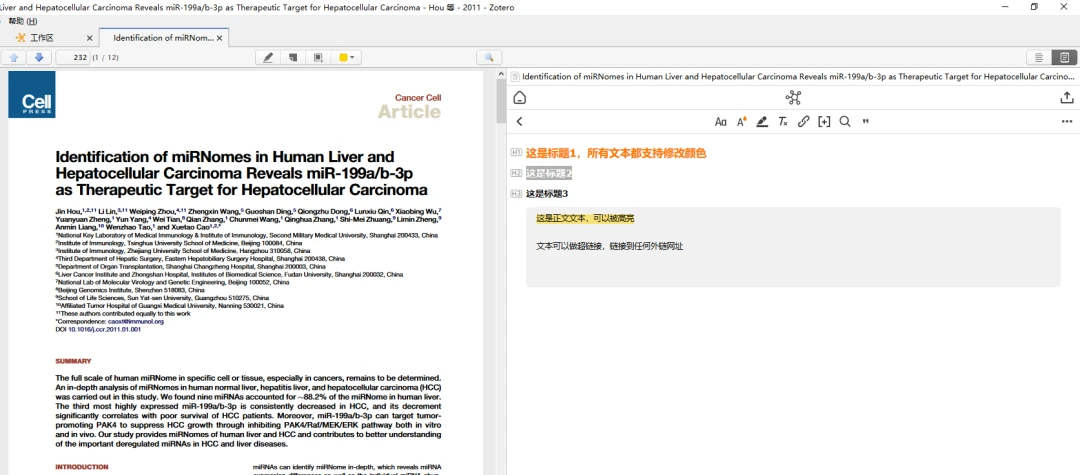Click page number field showing 232
Viewport: 1080px width, 475px height.
(73, 57)
